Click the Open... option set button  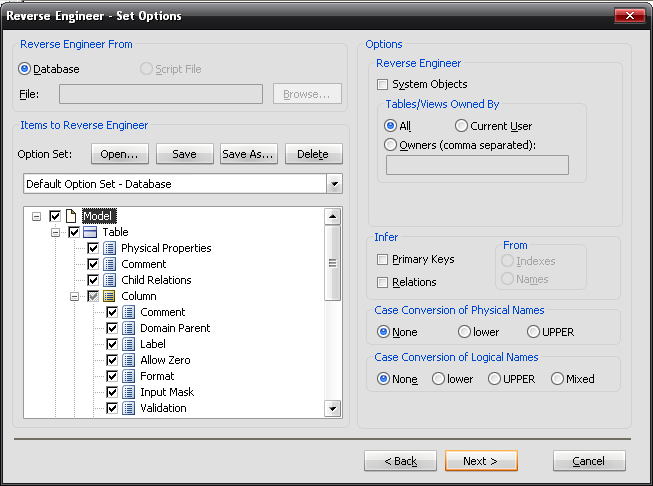[x=120, y=154]
